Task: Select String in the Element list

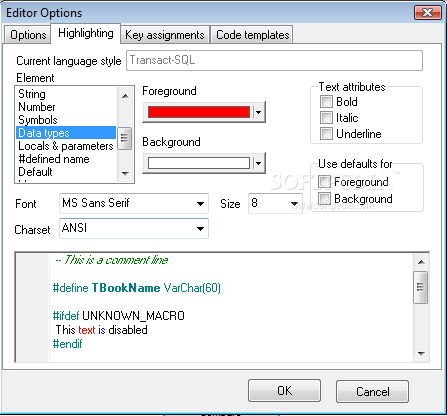Action: (x=66, y=94)
